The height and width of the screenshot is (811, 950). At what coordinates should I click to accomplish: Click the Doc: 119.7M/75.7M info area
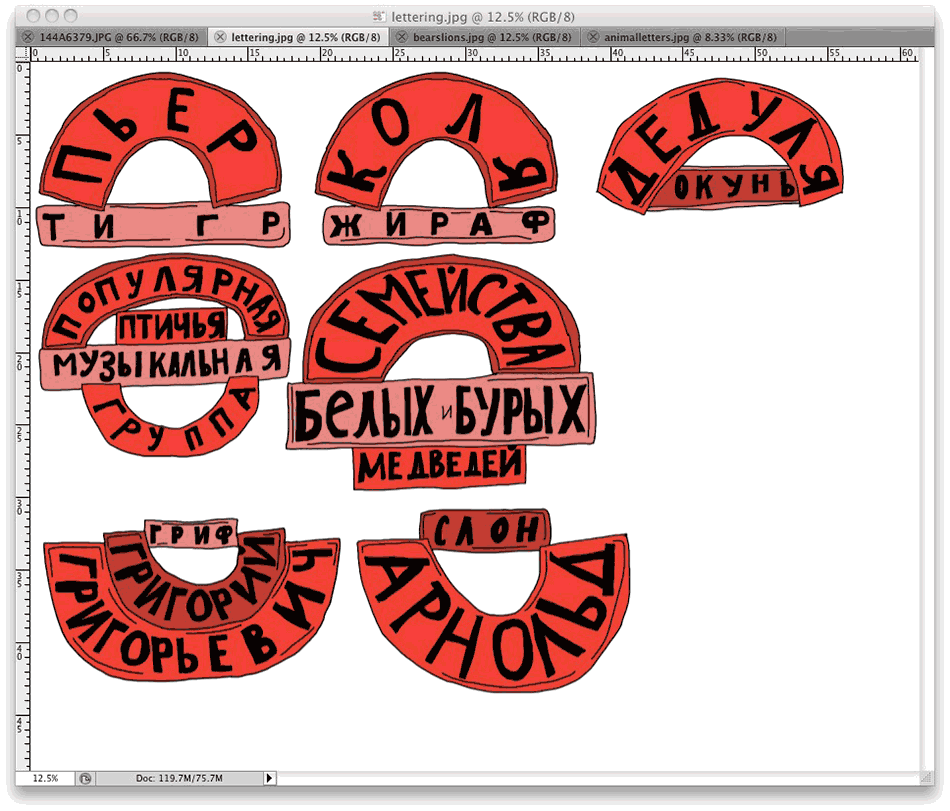click(180, 777)
